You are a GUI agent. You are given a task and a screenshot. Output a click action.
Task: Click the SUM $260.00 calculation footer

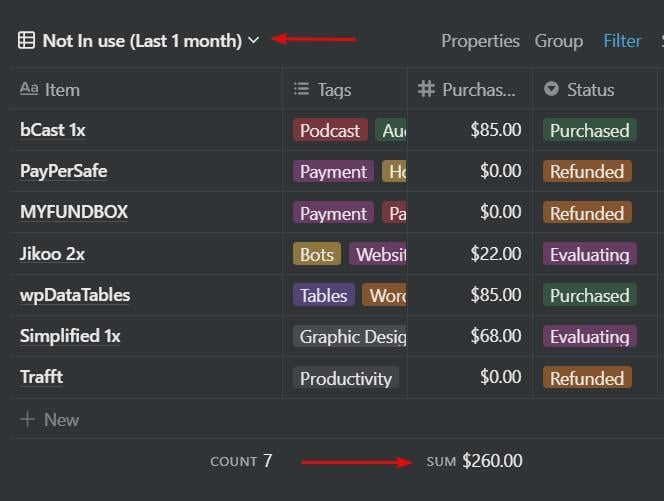tap(474, 461)
